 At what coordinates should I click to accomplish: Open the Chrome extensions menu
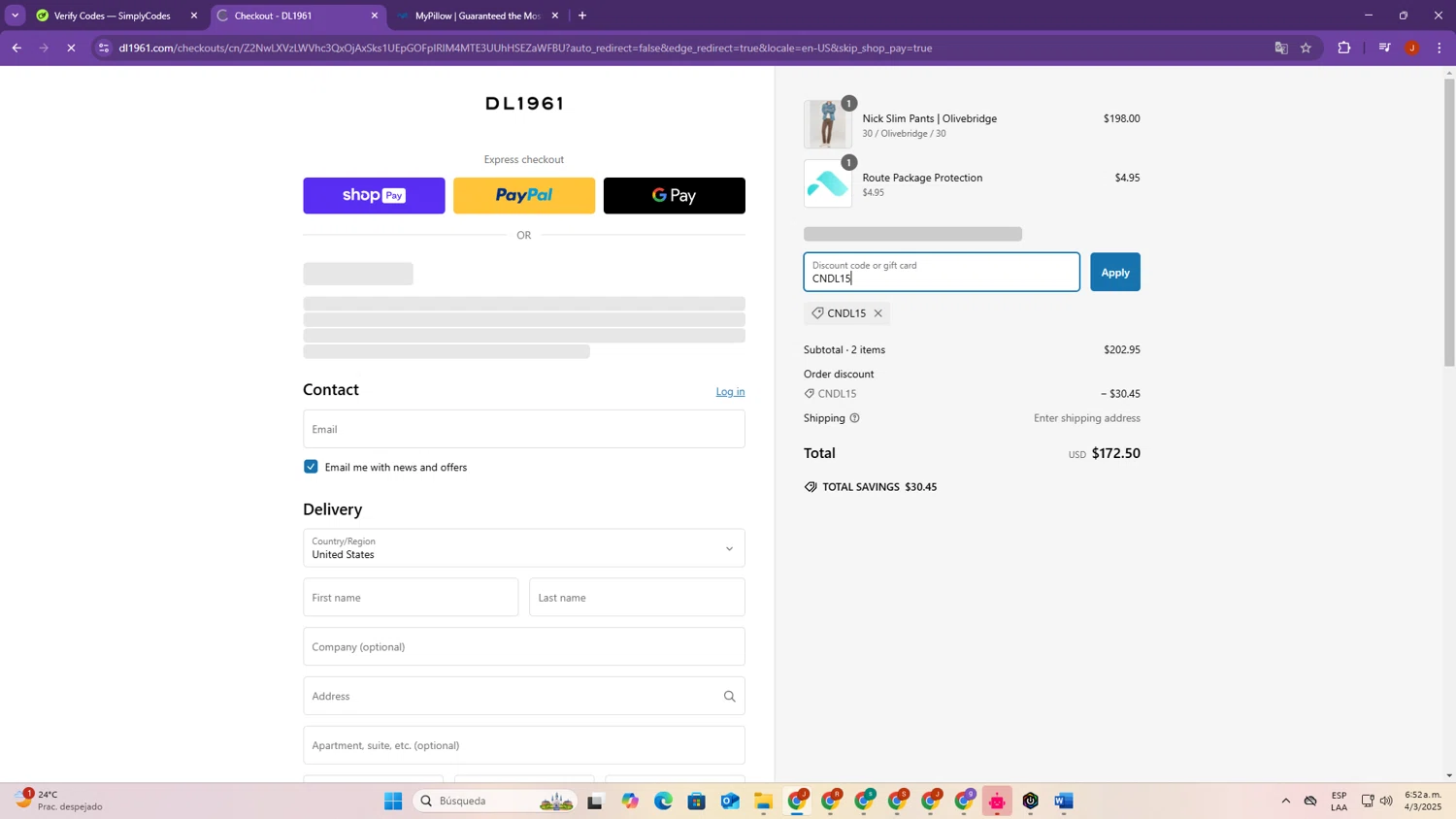tap(1344, 48)
